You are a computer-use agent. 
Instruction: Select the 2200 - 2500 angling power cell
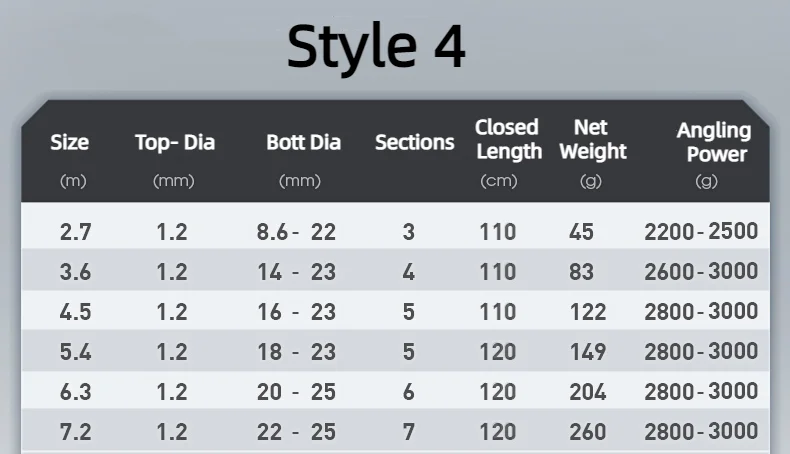tap(701, 232)
